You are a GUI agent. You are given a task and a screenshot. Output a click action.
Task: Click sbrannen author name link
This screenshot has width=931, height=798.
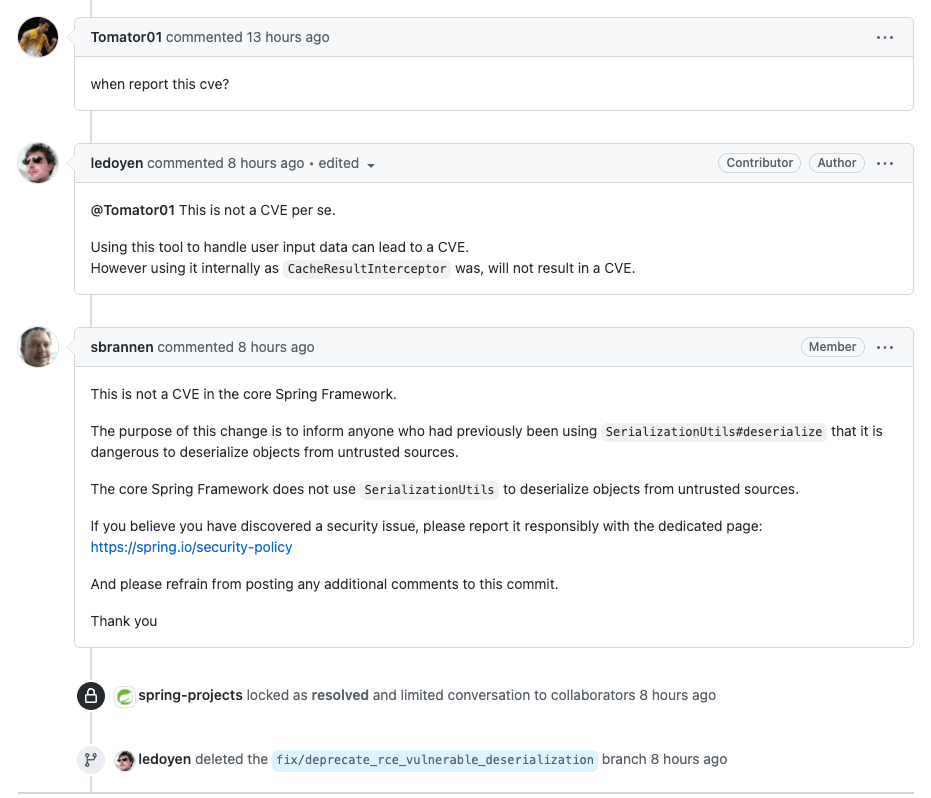click(122, 347)
